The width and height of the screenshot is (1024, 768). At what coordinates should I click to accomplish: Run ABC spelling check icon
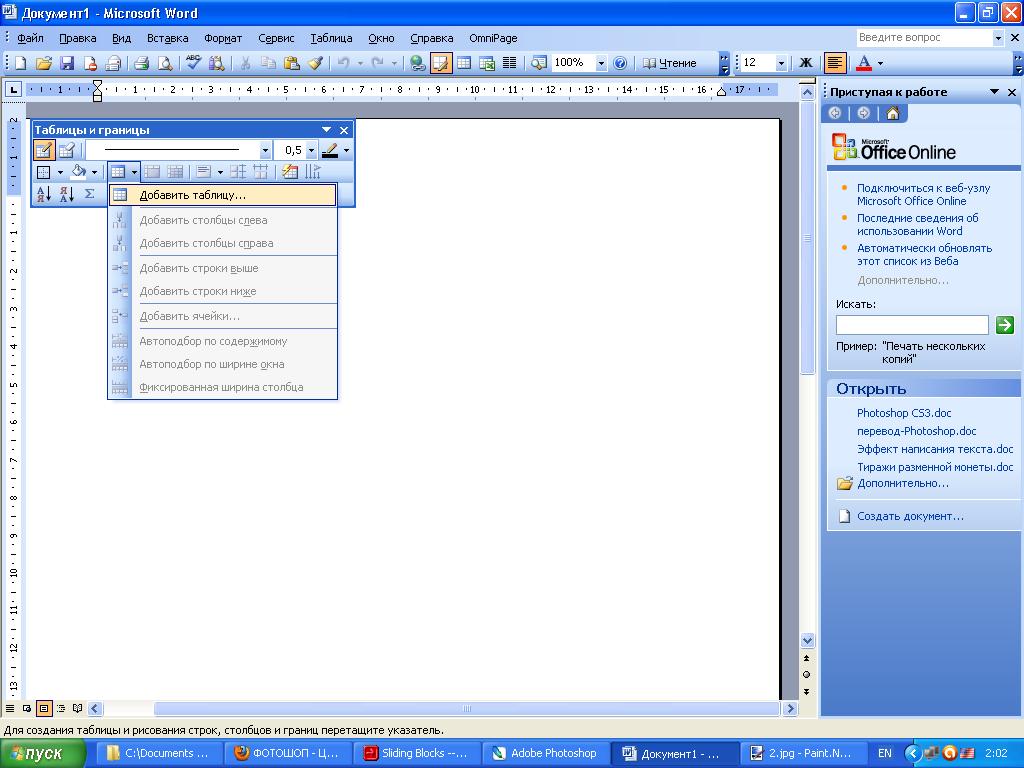193,63
